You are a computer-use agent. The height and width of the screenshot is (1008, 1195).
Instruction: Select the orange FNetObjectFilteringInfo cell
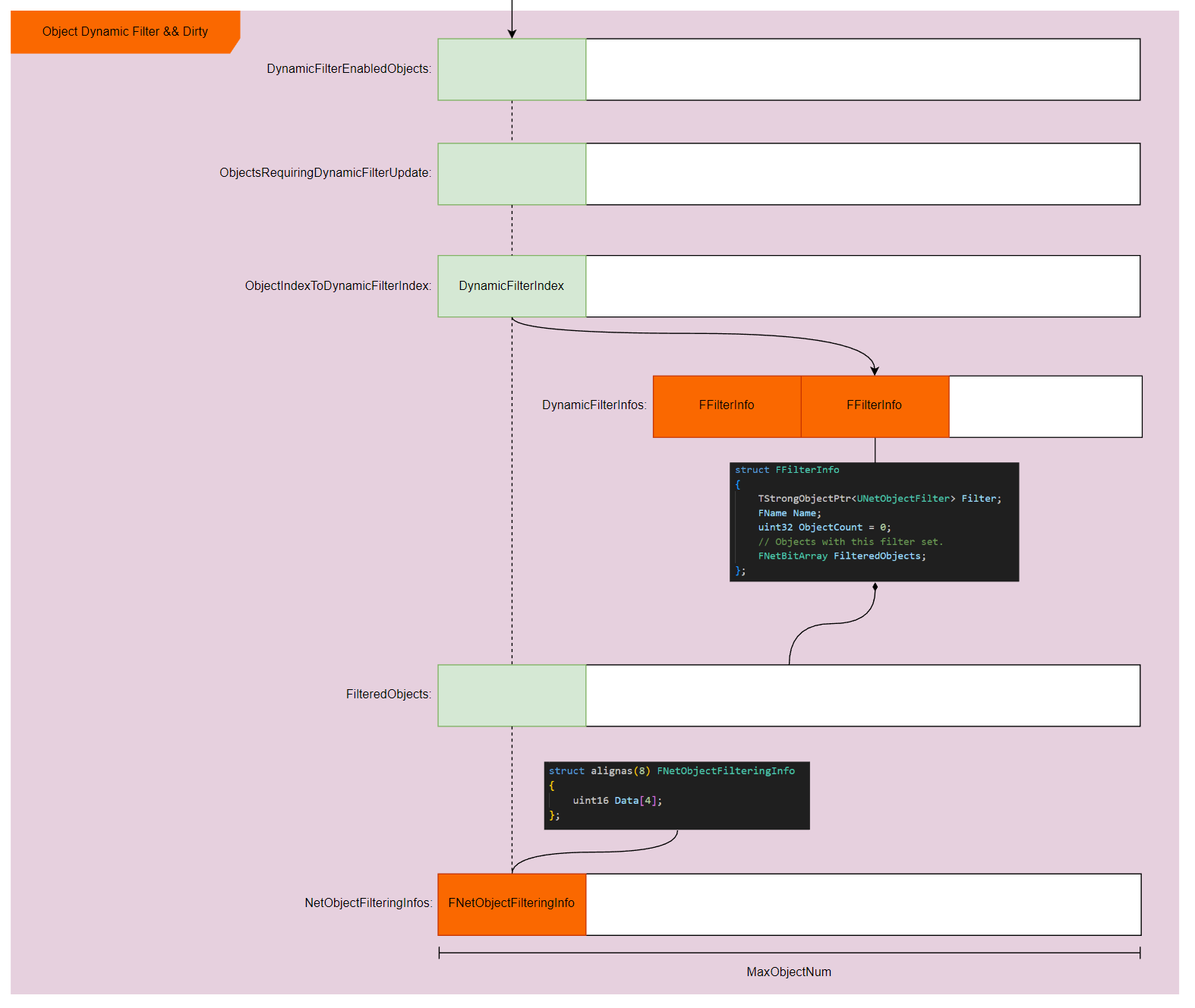point(512,904)
